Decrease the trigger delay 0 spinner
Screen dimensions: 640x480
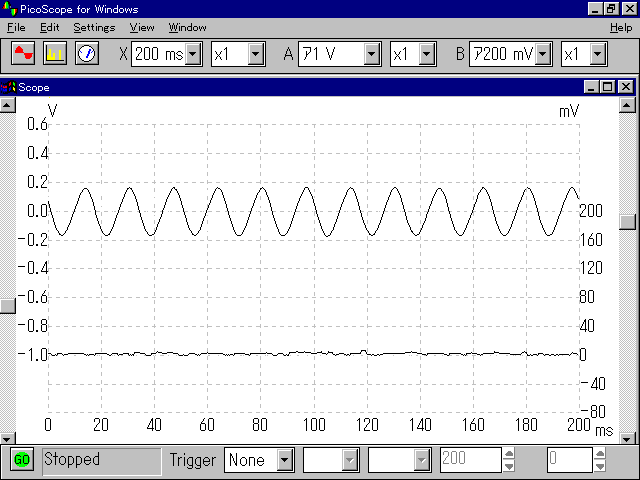click(600, 466)
